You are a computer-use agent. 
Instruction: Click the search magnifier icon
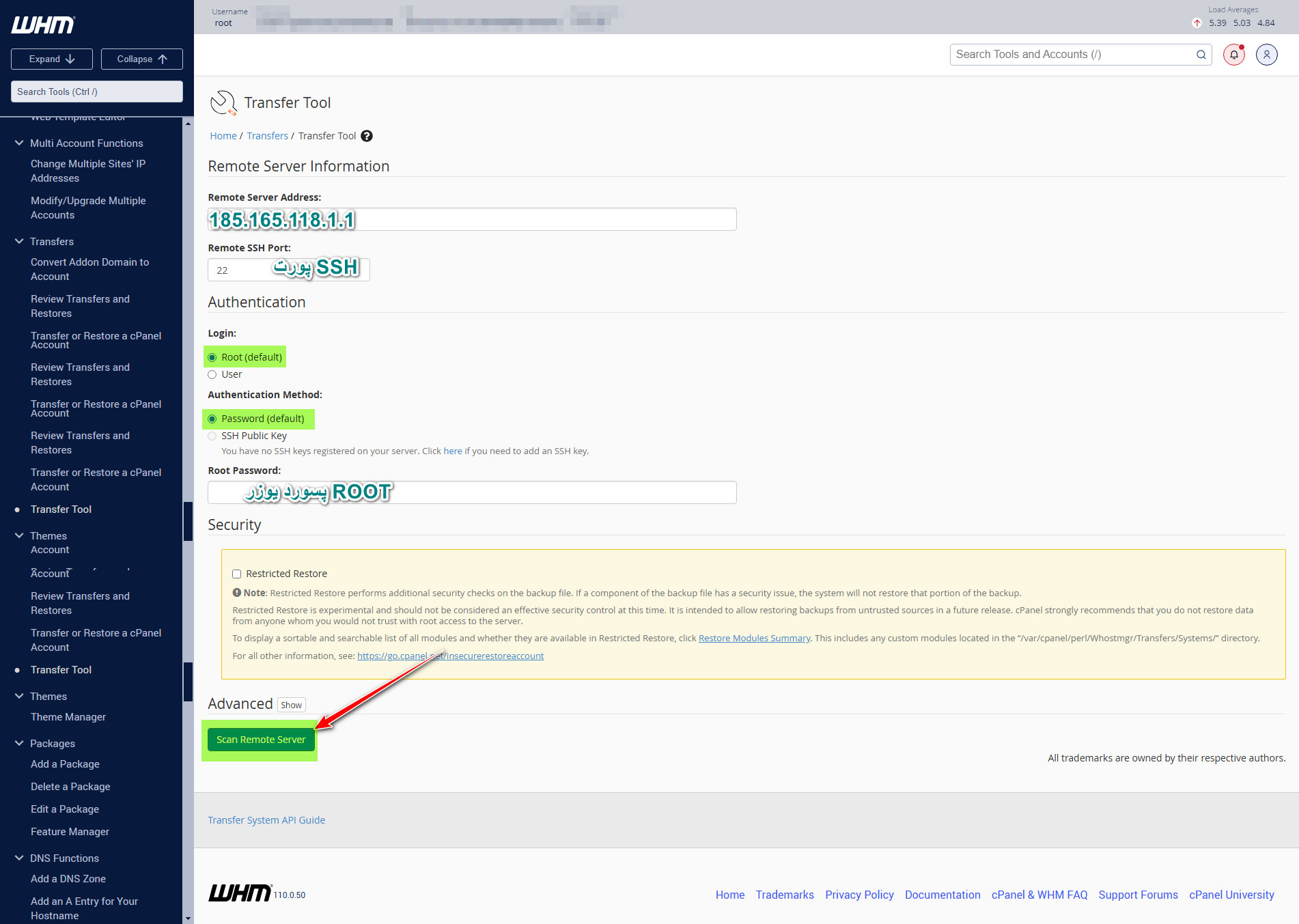pyautogui.click(x=1201, y=55)
